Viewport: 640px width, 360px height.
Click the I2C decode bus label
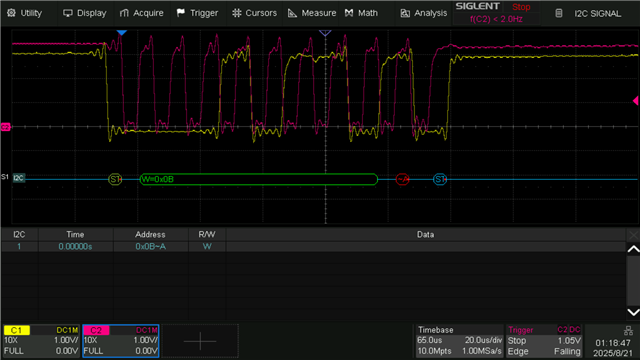click(18, 178)
